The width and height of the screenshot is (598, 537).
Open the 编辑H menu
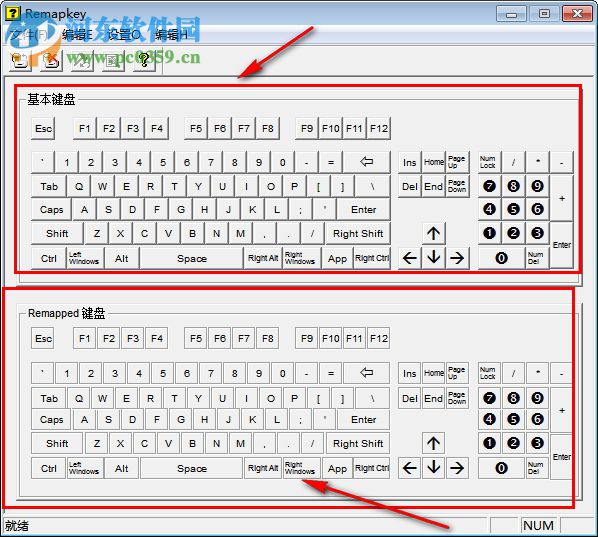pyautogui.click(x=171, y=35)
